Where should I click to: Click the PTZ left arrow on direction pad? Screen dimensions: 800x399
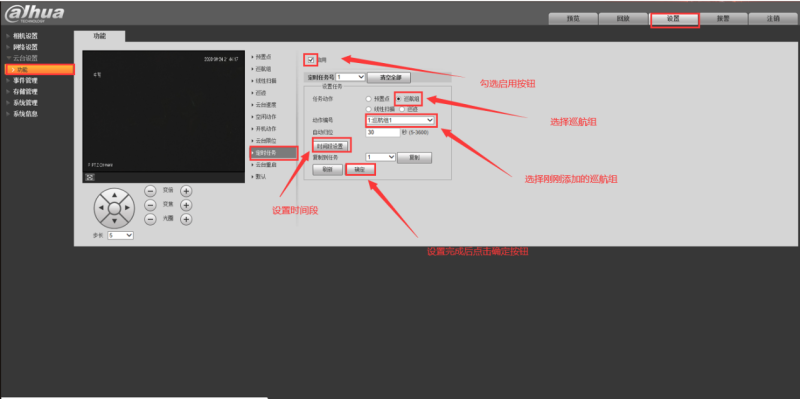click(101, 208)
